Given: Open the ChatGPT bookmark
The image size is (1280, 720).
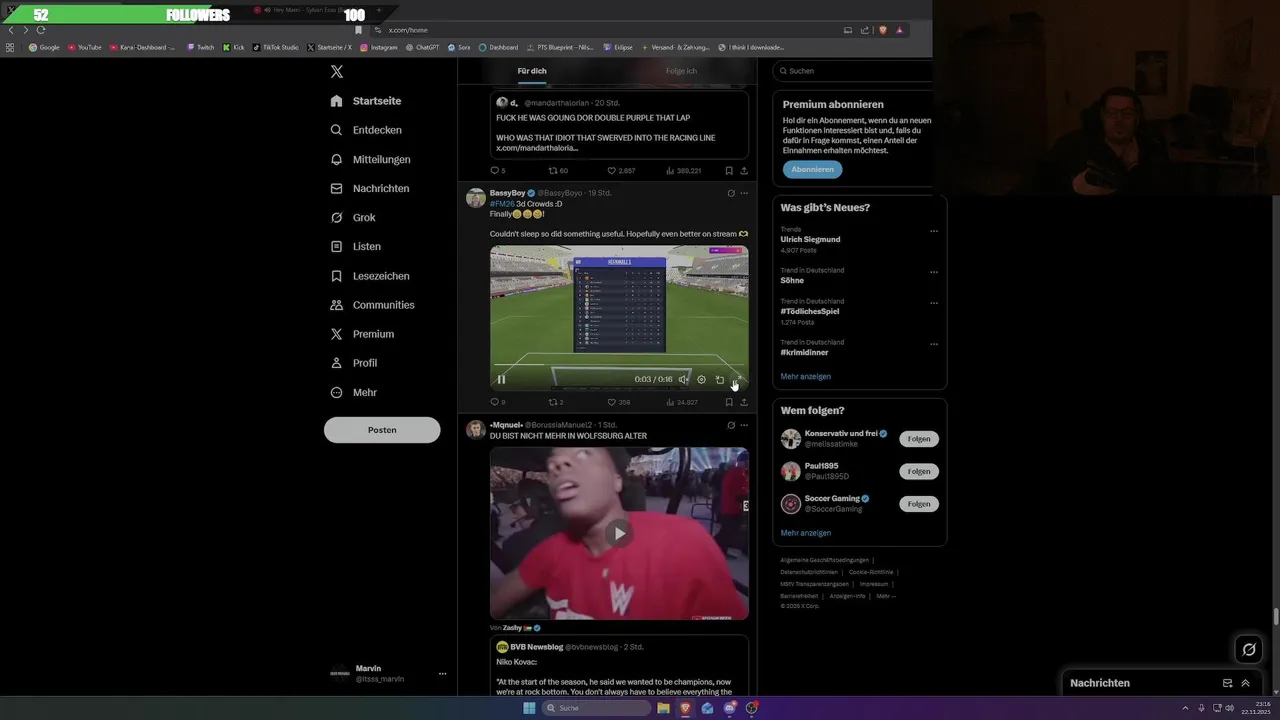Looking at the screenshot, I should click(422, 47).
